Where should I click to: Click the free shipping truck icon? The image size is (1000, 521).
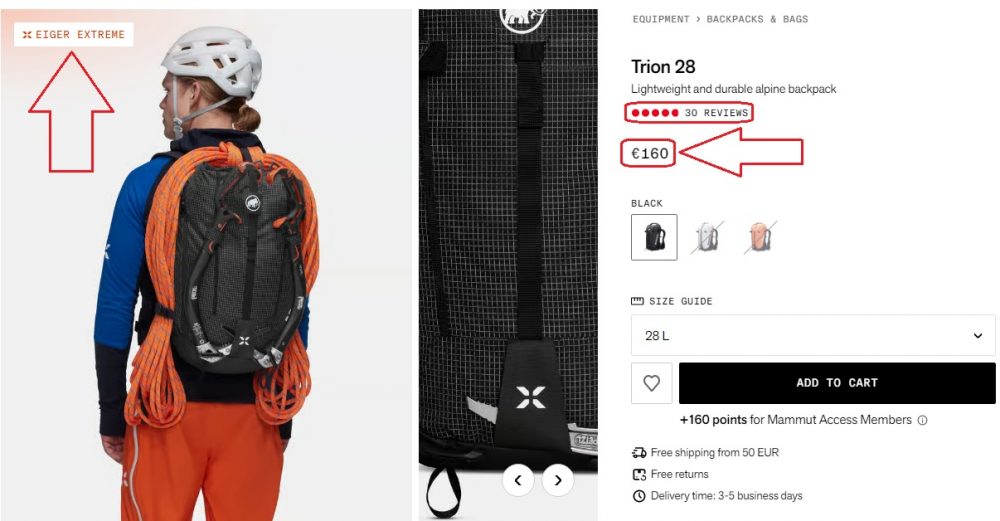point(639,453)
